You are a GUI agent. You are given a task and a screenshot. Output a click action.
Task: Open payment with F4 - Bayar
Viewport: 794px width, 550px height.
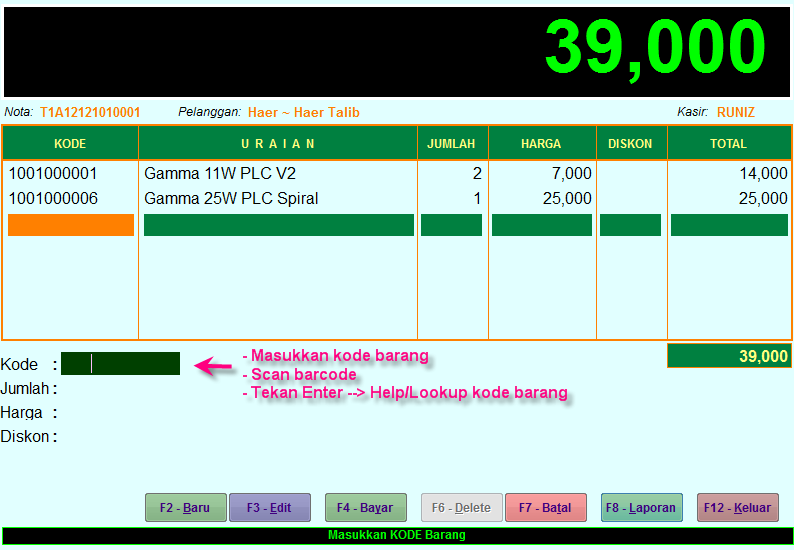(365, 508)
